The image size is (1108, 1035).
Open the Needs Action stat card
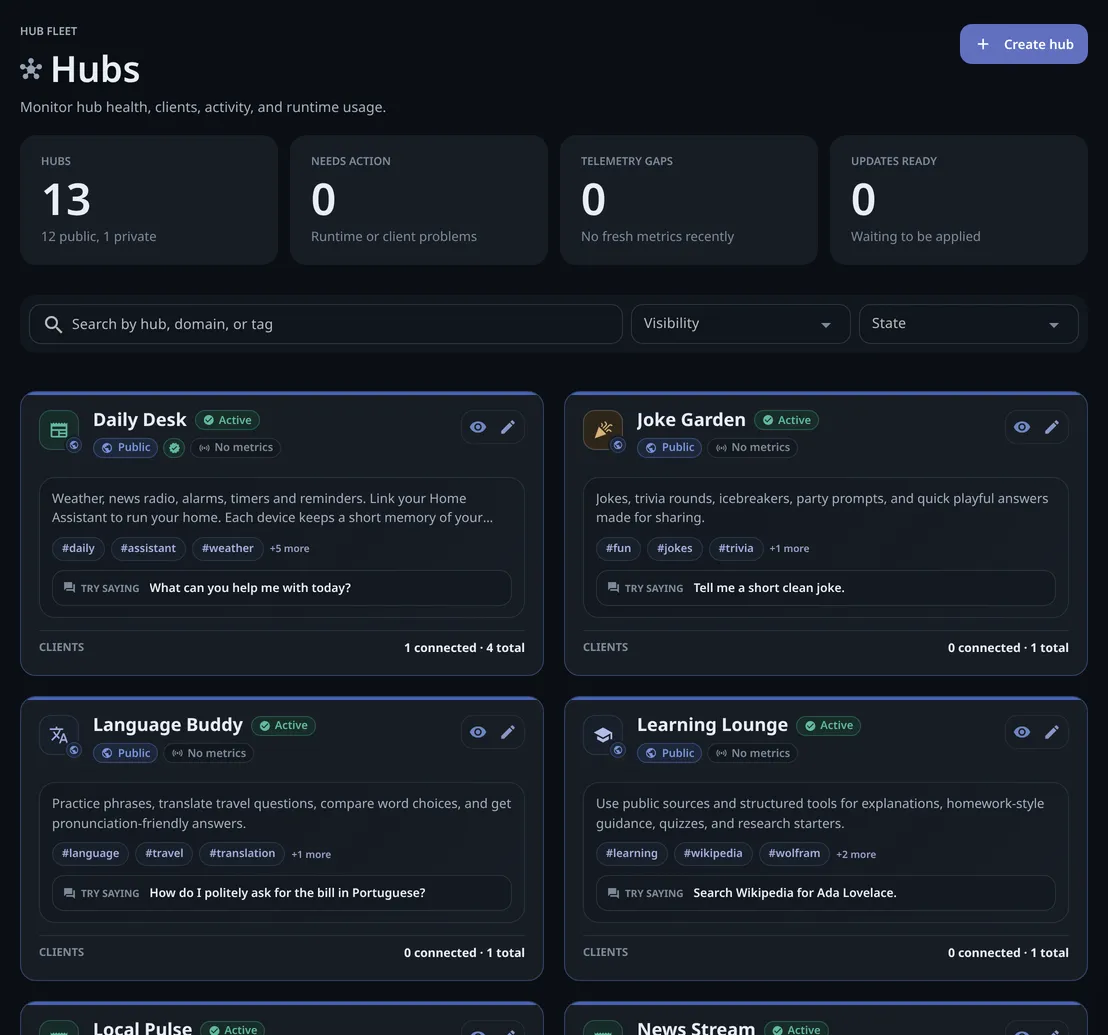coord(418,200)
